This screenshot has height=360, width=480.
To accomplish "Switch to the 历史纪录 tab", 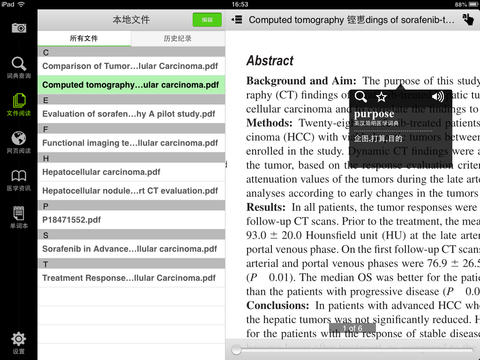I will point(178,39).
